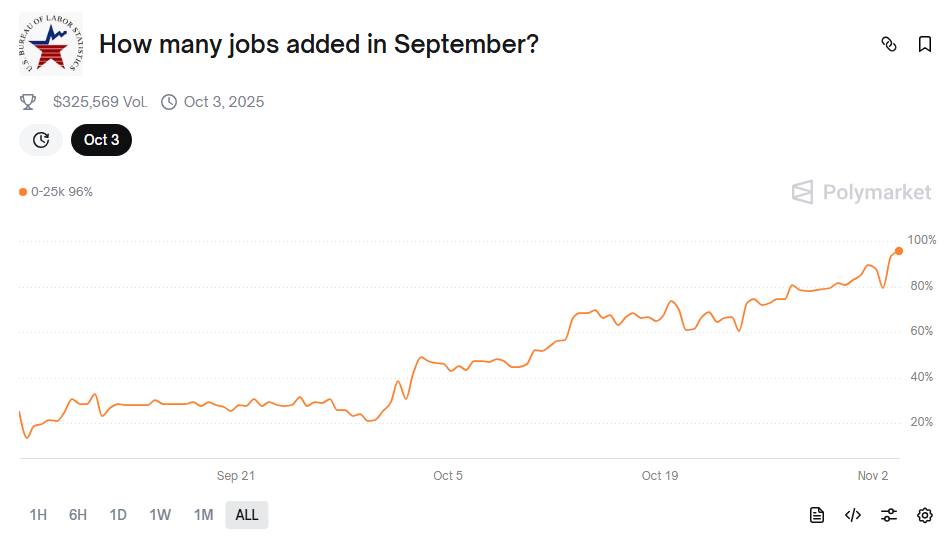Image resolution: width=952 pixels, height=537 pixels.
Task: Click the Bureau of Labor Statistics logo
Action: (x=51, y=44)
